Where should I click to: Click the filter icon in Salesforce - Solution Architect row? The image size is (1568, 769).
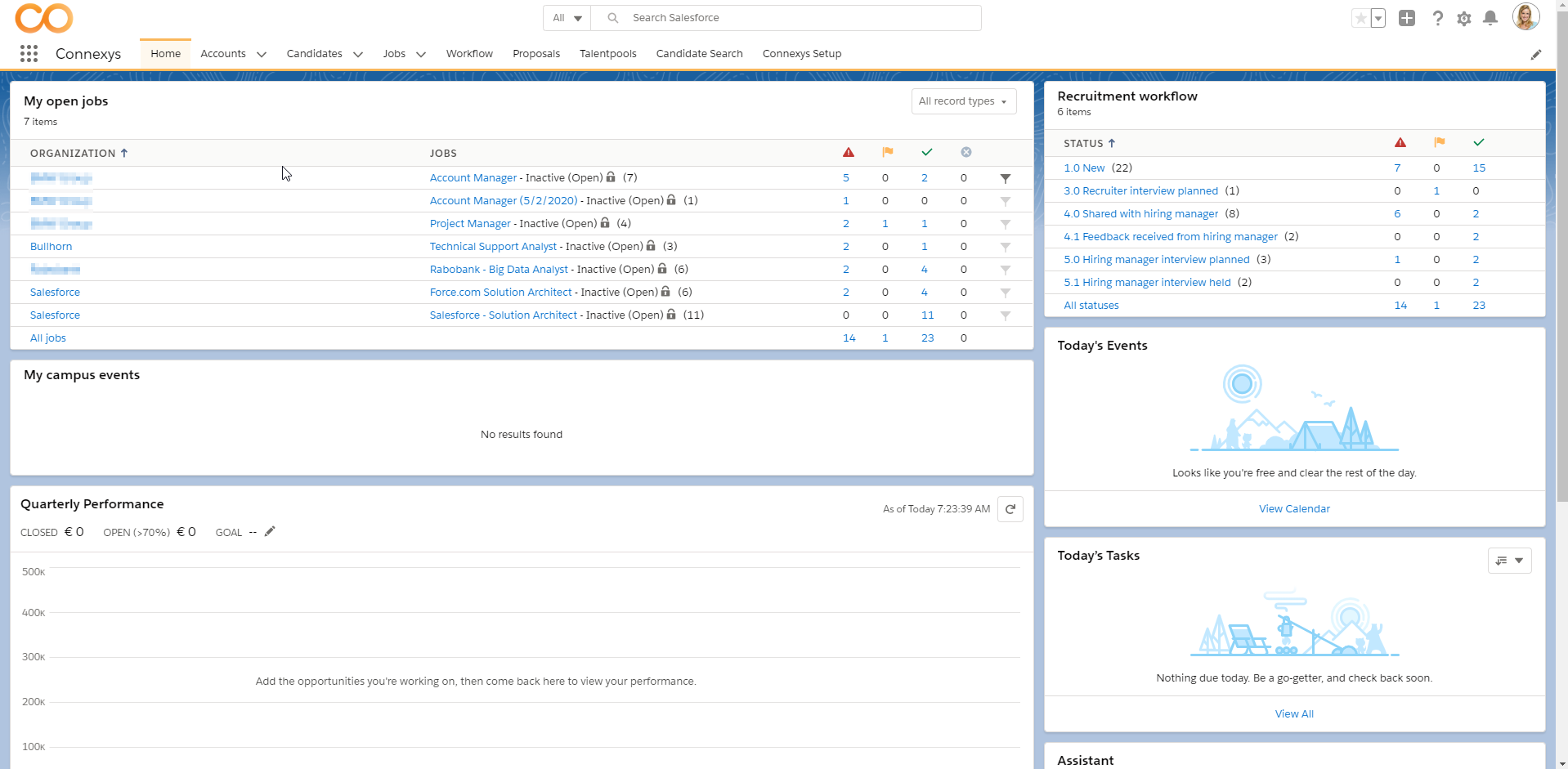click(x=1006, y=315)
